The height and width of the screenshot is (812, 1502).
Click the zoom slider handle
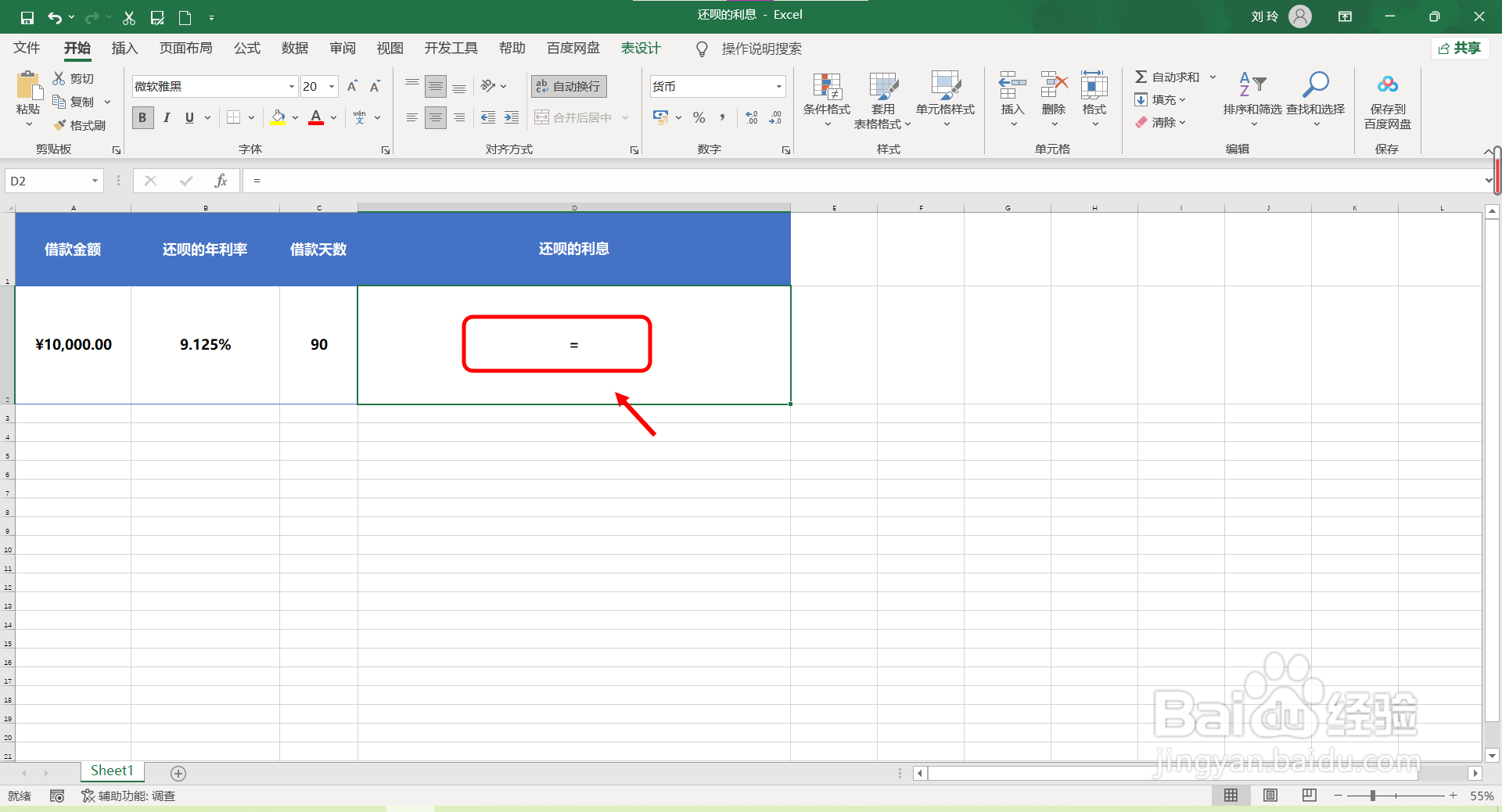pos(1372,796)
